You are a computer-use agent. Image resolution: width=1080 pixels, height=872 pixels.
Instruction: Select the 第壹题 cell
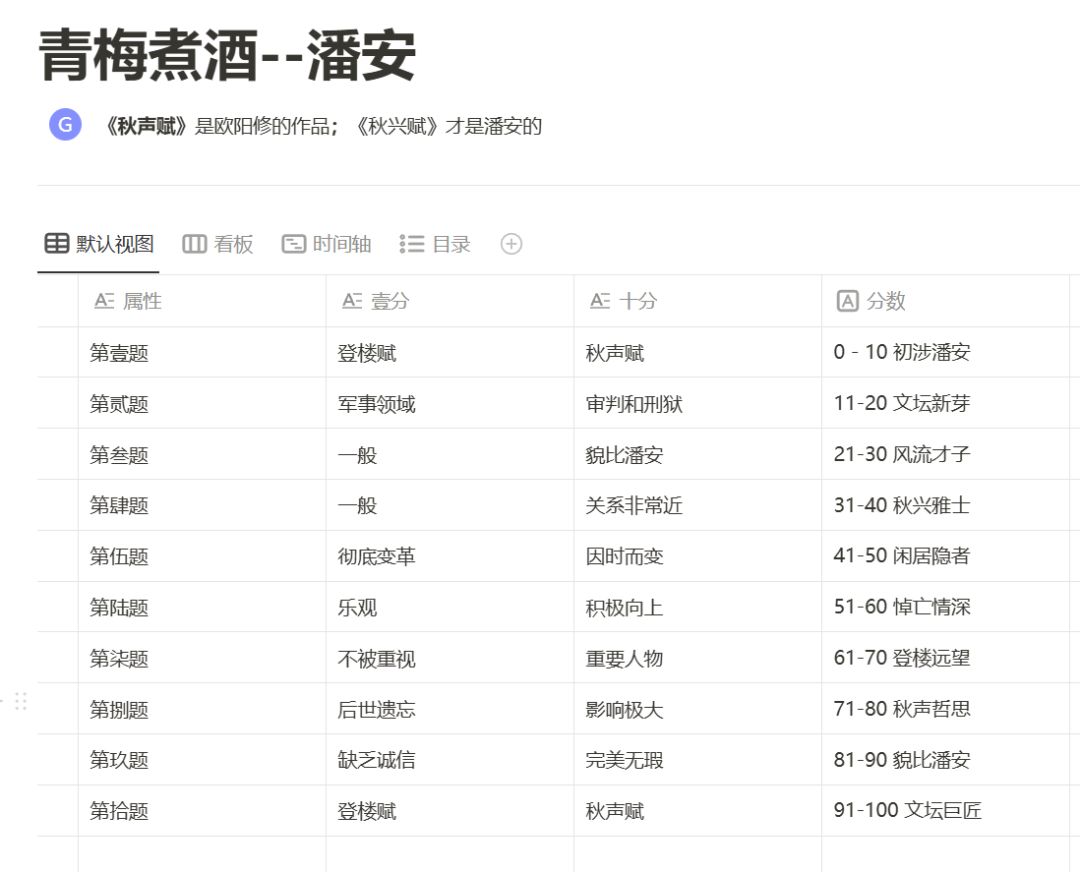click(x=202, y=353)
